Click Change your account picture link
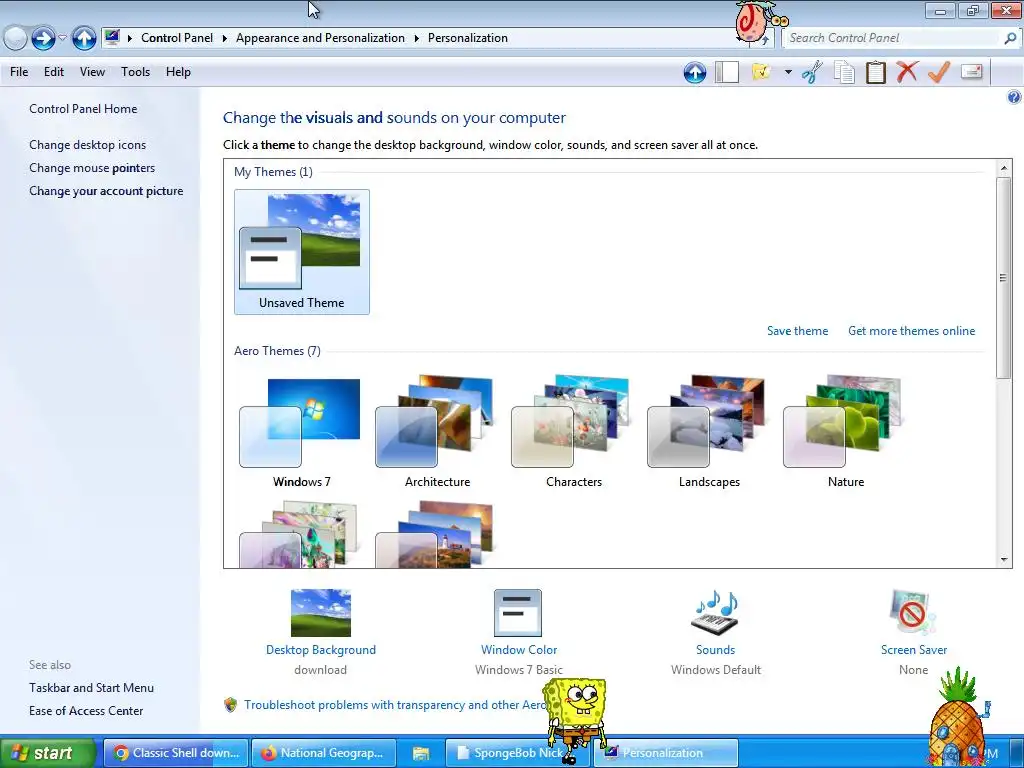The image size is (1024, 768). pyautogui.click(x=106, y=191)
